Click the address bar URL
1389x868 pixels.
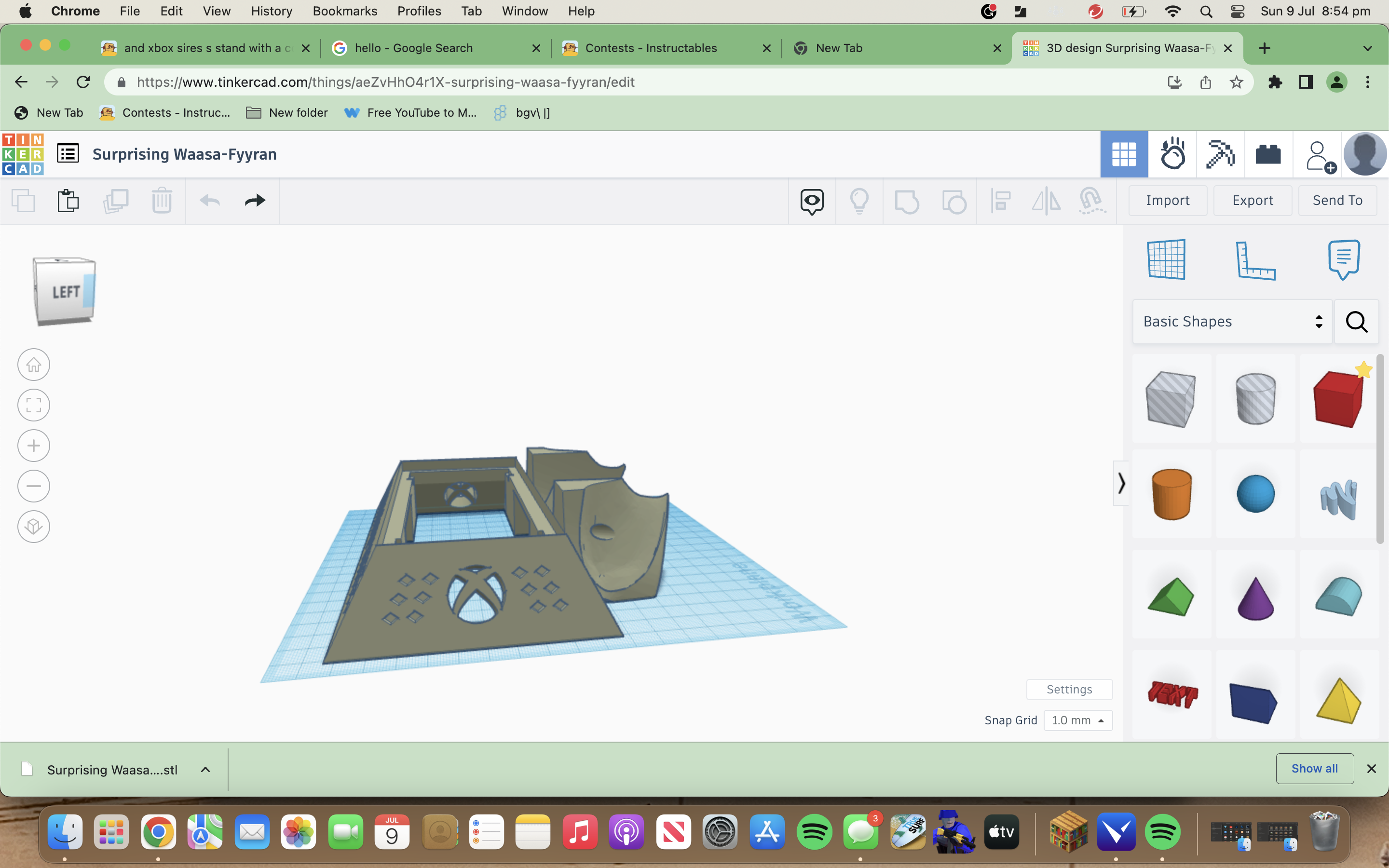point(386,82)
